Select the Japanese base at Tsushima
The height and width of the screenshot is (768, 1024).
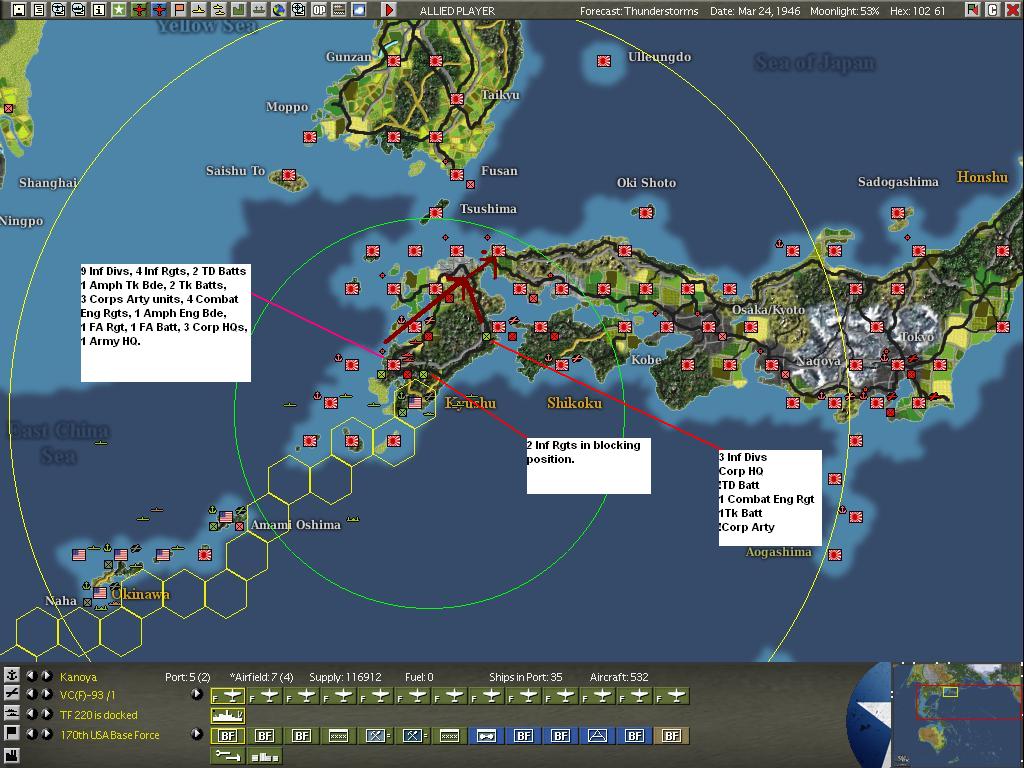tap(436, 212)
